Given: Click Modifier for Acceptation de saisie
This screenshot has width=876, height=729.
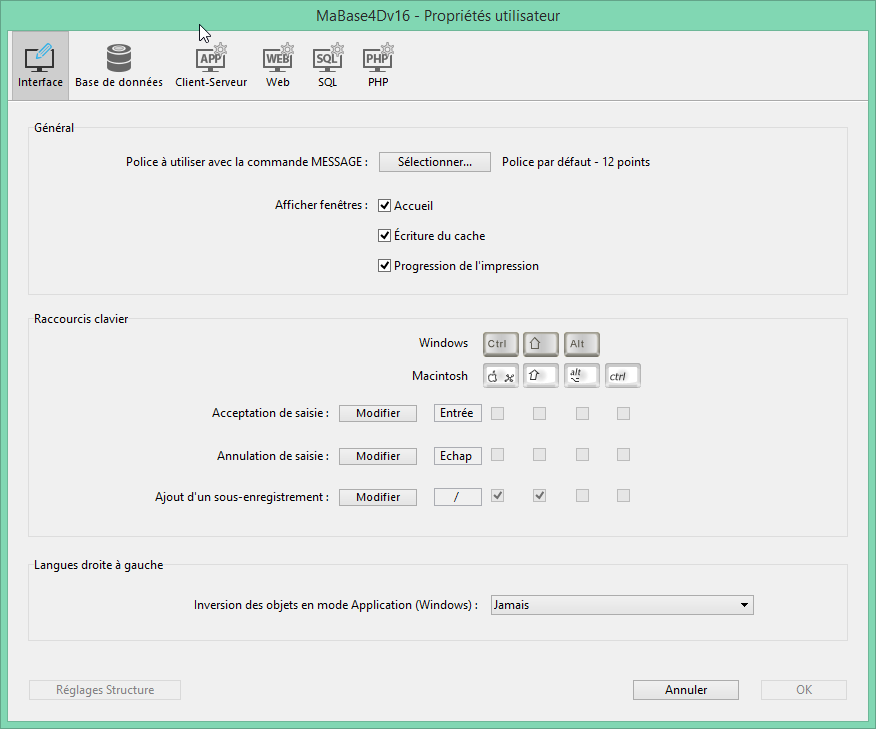Looking at the screenshot, I should [378, 413].
